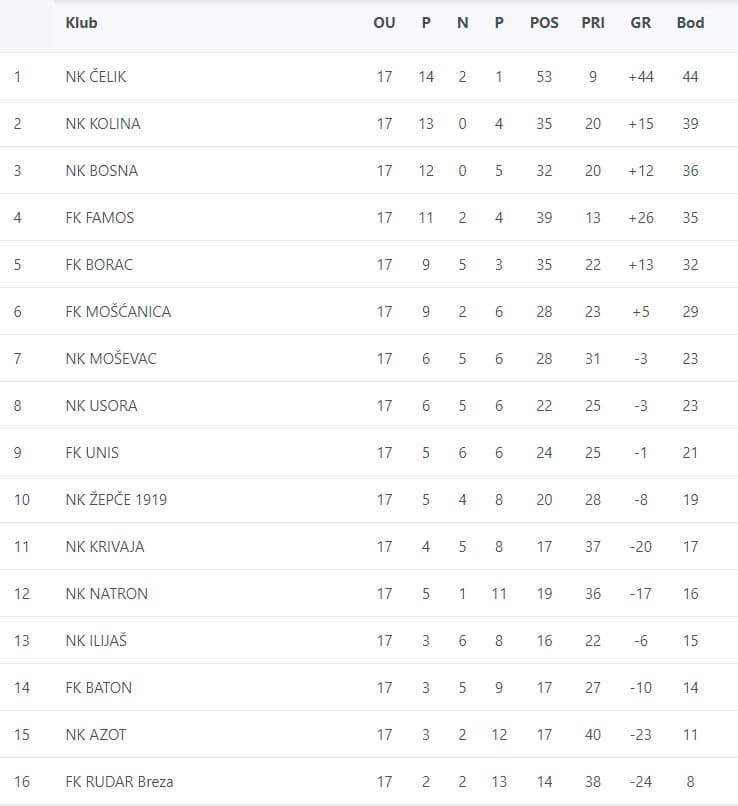Open NK BOSNA team entry

tap(102, 171)
